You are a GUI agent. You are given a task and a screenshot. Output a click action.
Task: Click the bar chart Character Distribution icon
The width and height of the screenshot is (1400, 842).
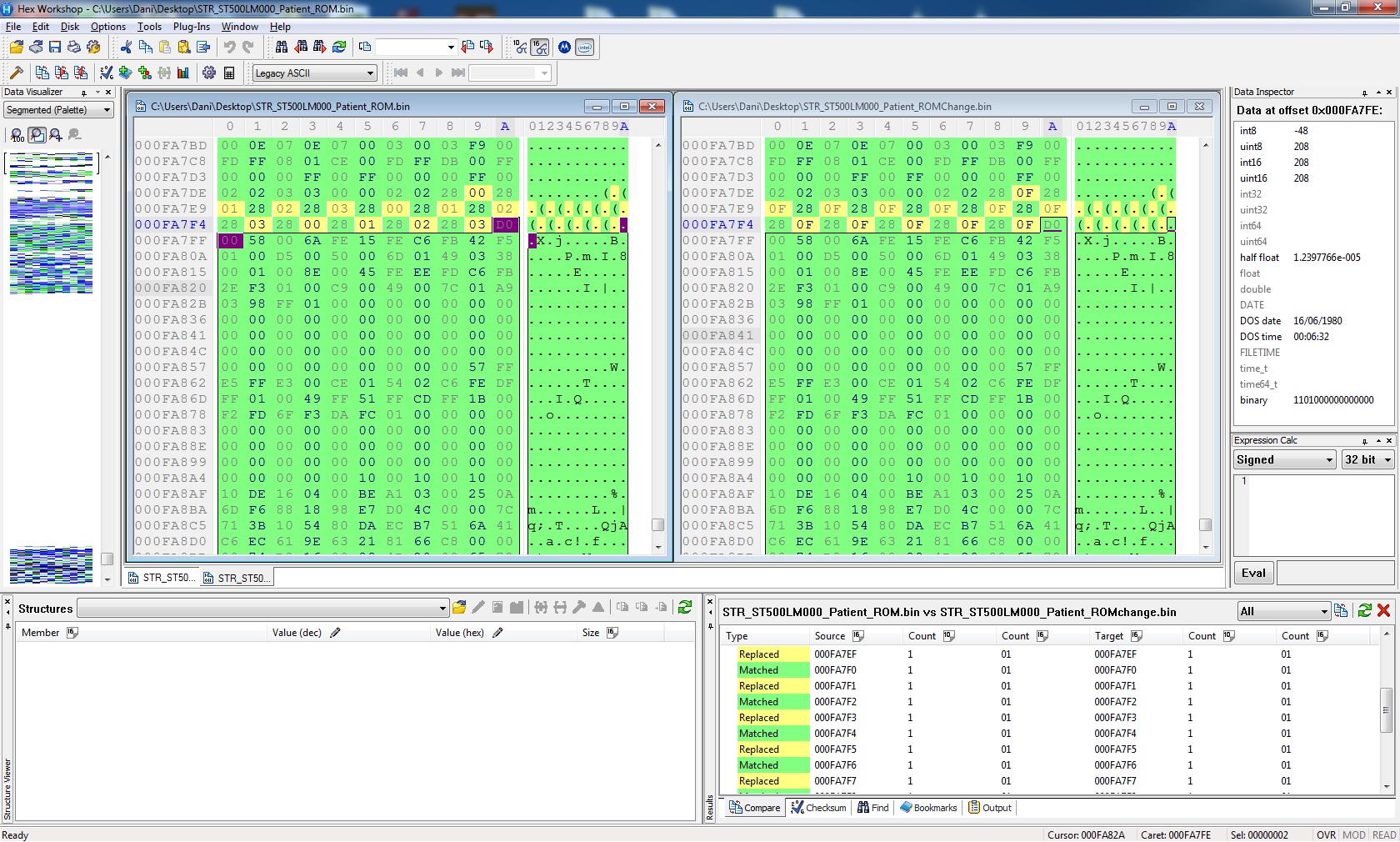pyautogui.click(x=183, y=73)
